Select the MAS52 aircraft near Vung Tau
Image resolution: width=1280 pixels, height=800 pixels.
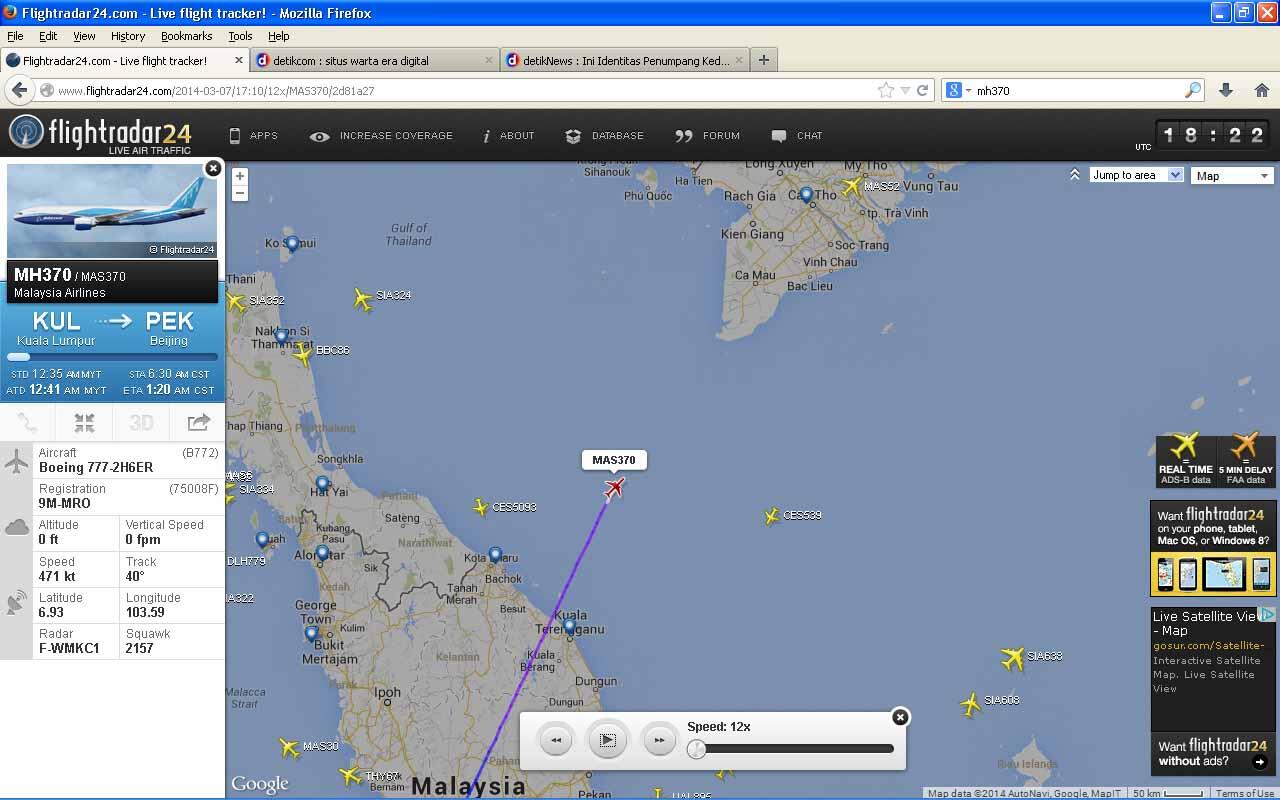click(x=851, y=186)
